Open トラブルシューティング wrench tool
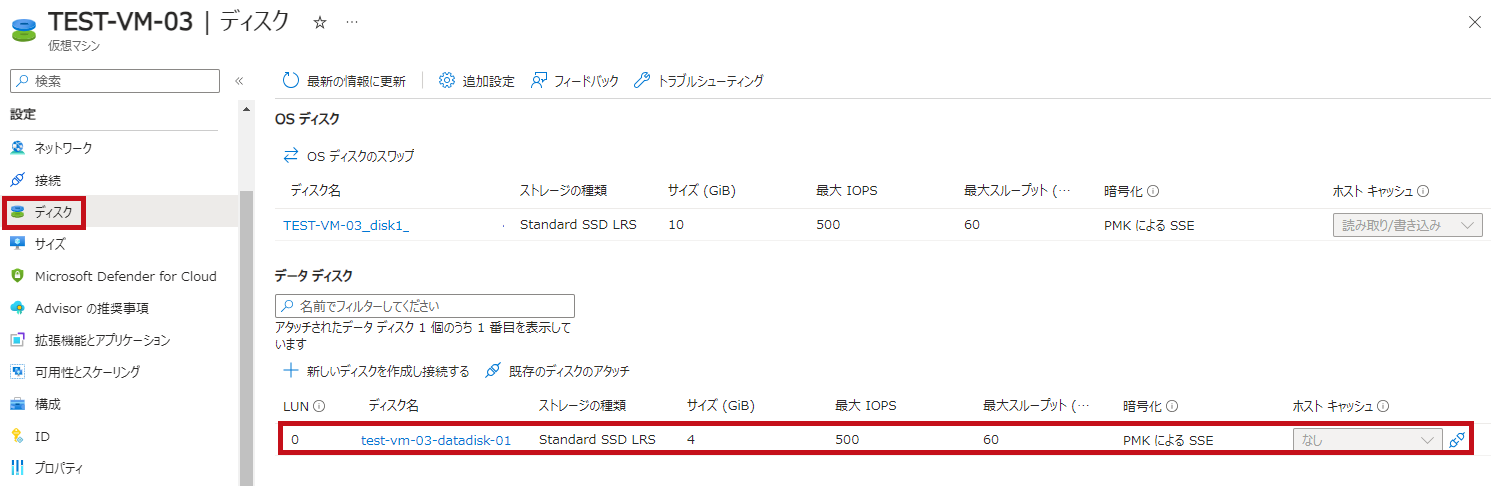Viewport: 1493px width, 486px height. tap(699, 81)
